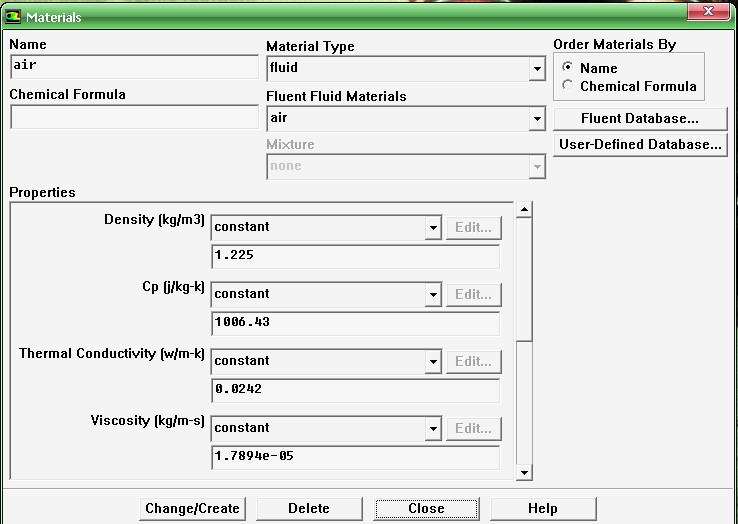Click the Fluent Database button
Image resolution: width=738 pixels, height=524 pixels.
639,119
